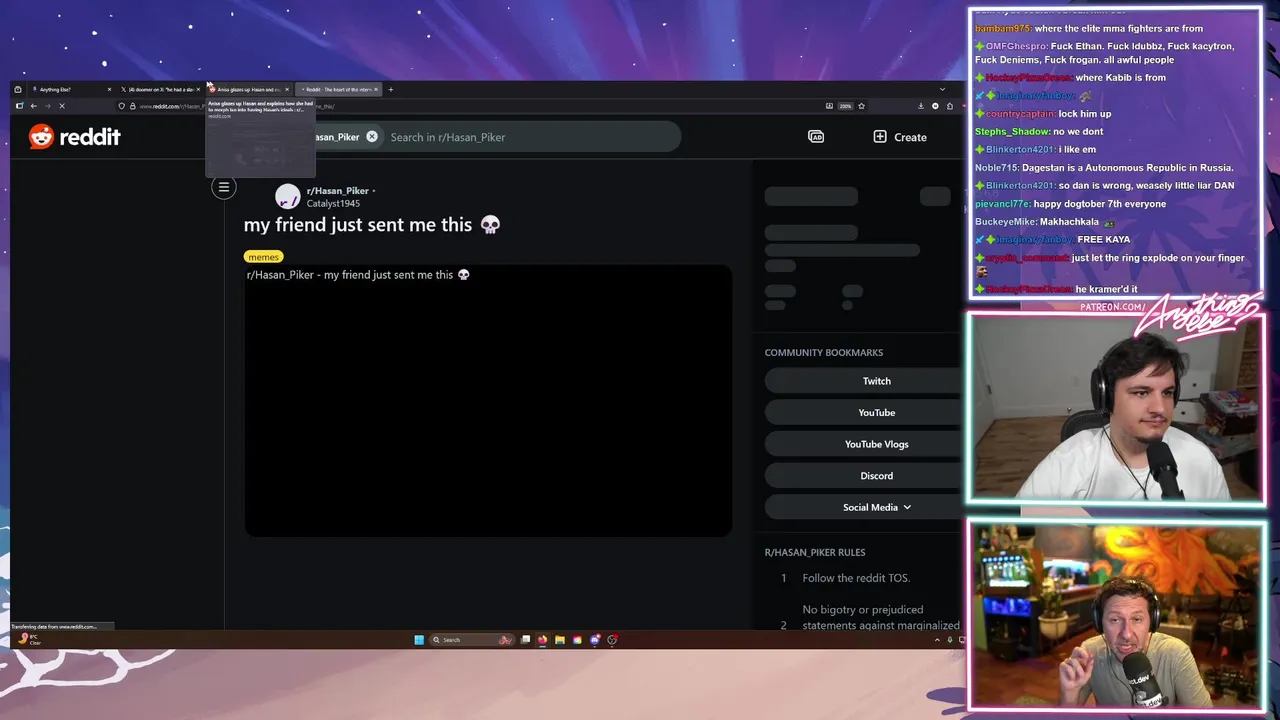Expand the Social Media bookmark dropdown

click(x=877, y=507)
